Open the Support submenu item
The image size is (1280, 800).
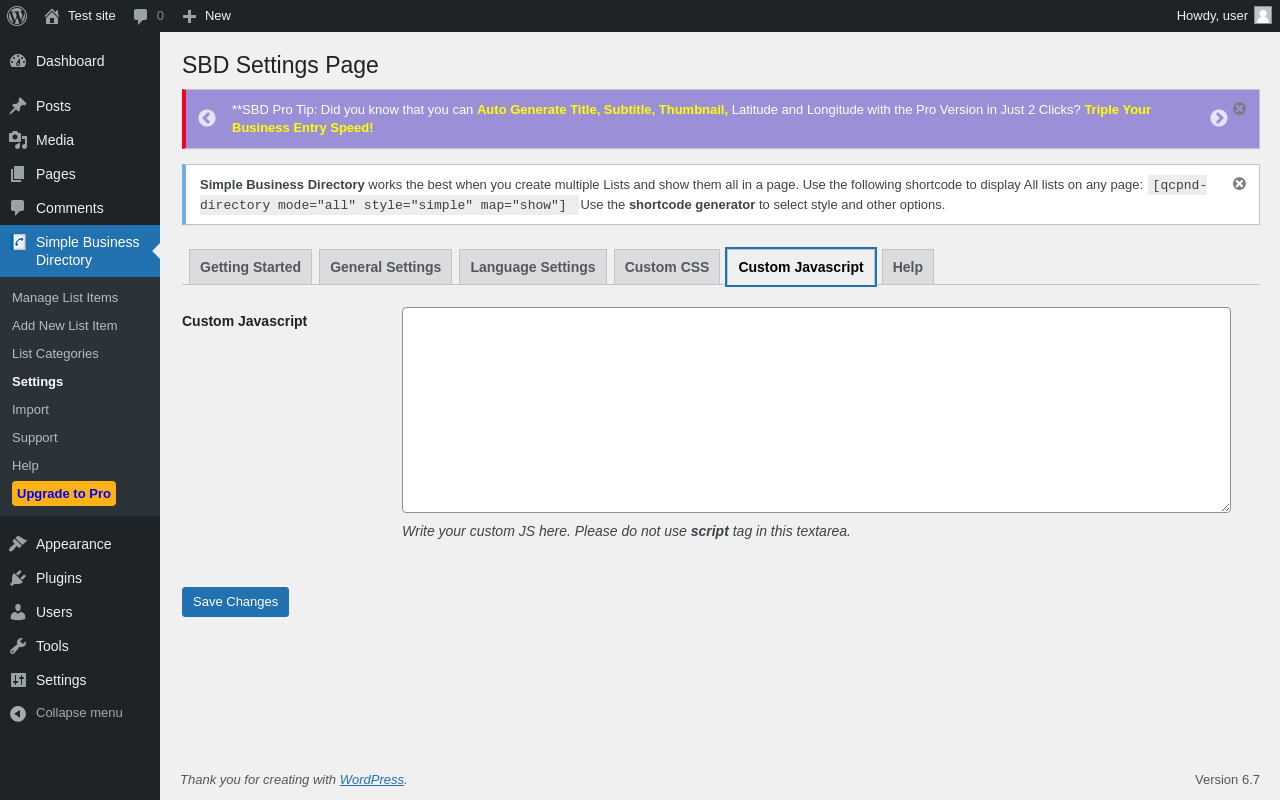click(35, 438)
